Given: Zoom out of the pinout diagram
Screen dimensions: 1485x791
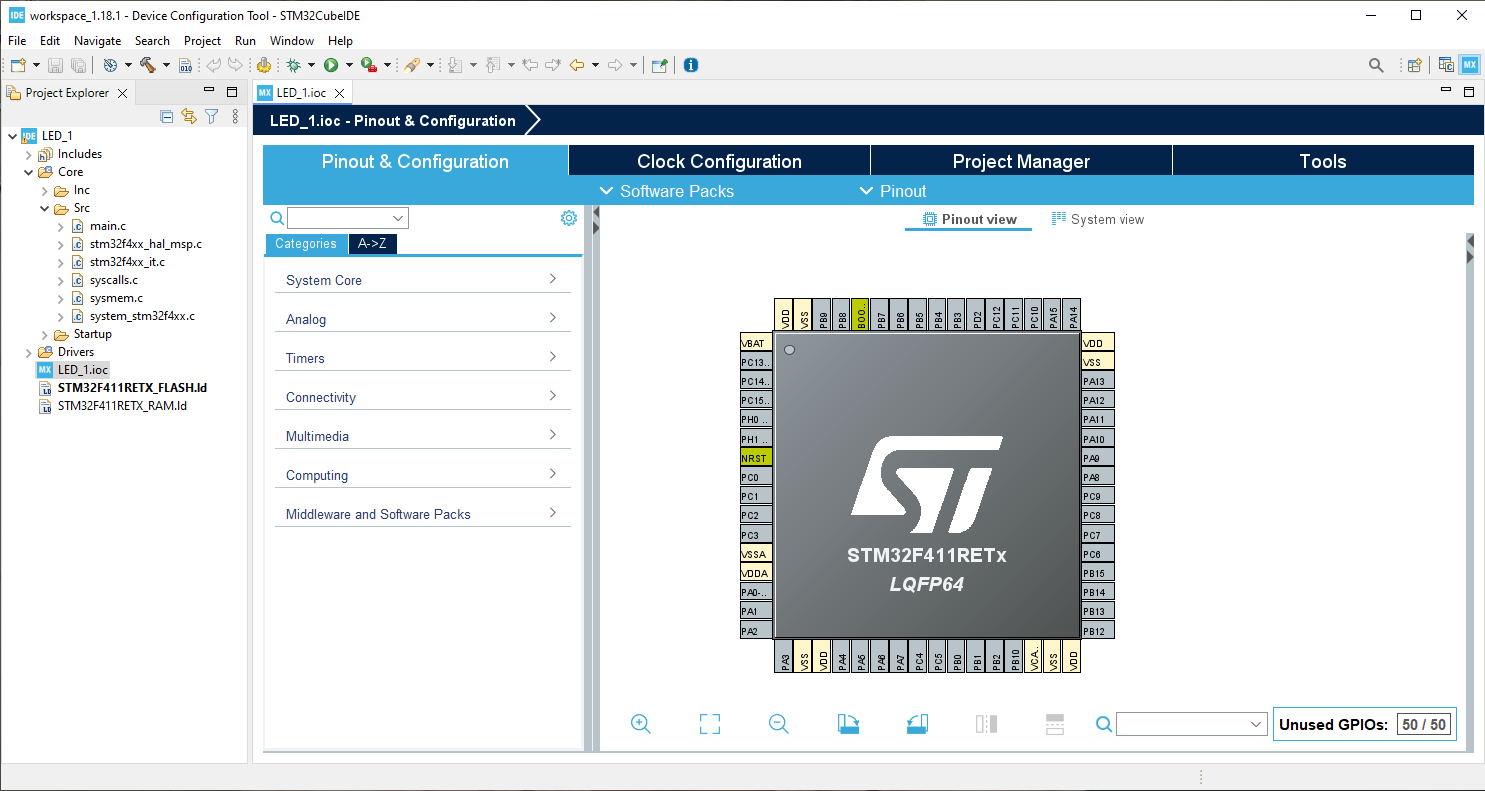Looking at the screenshot, I should [x=779, y=723].
